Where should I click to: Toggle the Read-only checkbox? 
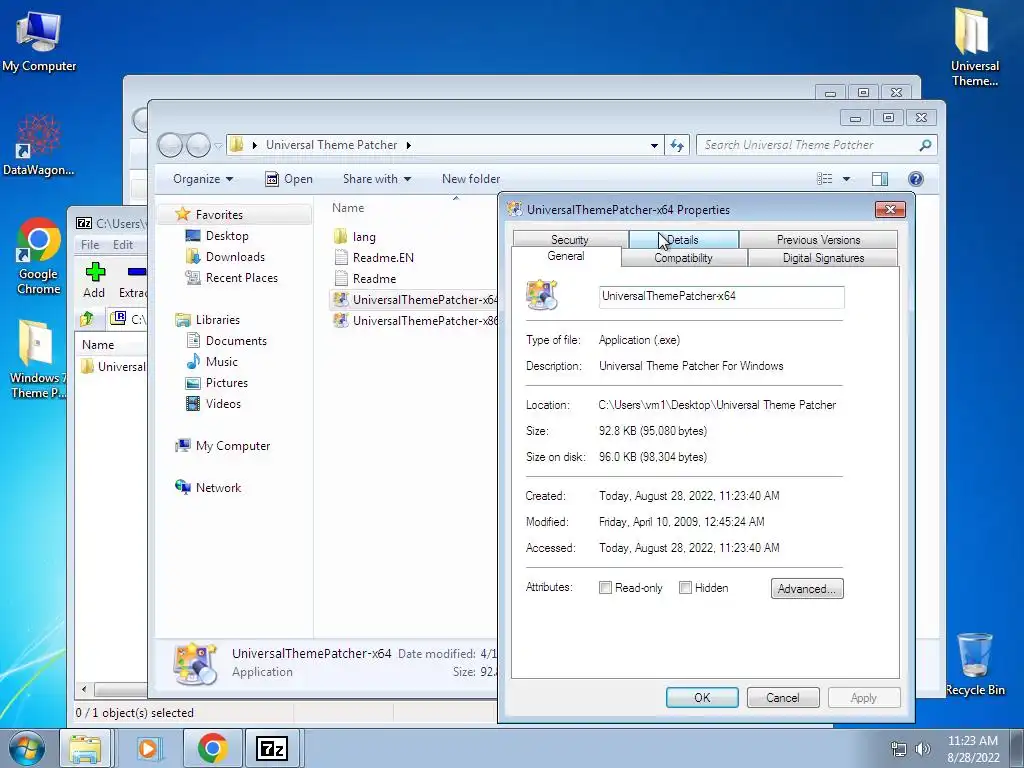[605, 588]
